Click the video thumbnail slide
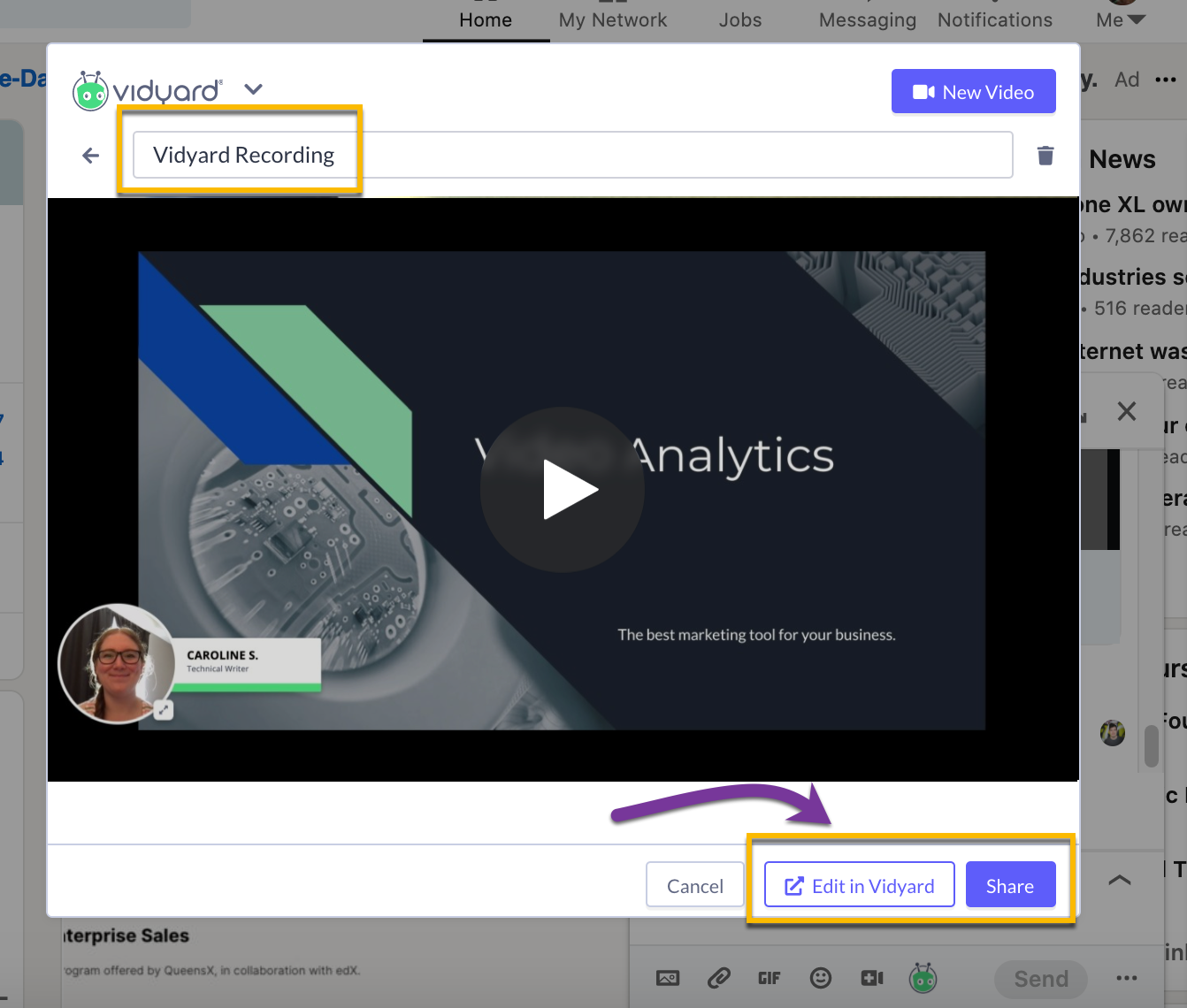The width and height of the screenshot is (1187, 1008). (562, 491)
